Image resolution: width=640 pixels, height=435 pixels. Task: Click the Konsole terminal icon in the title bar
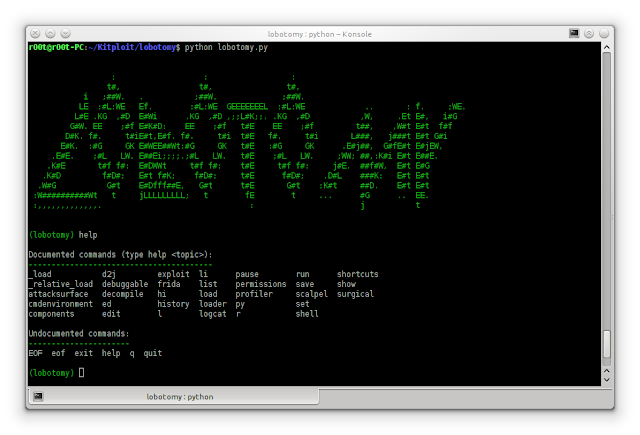click(574, 33)
